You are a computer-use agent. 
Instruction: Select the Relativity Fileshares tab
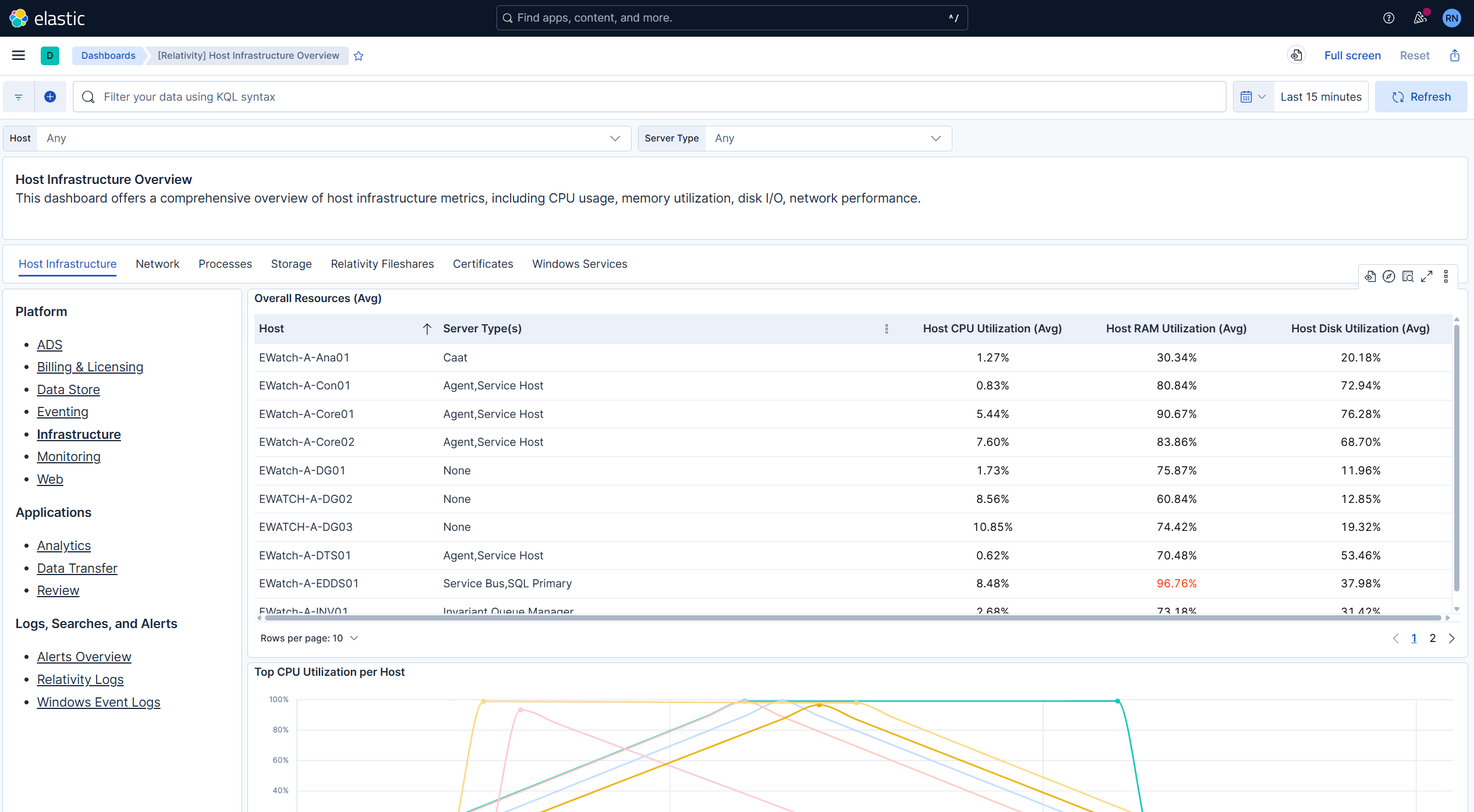click(382, 264)
